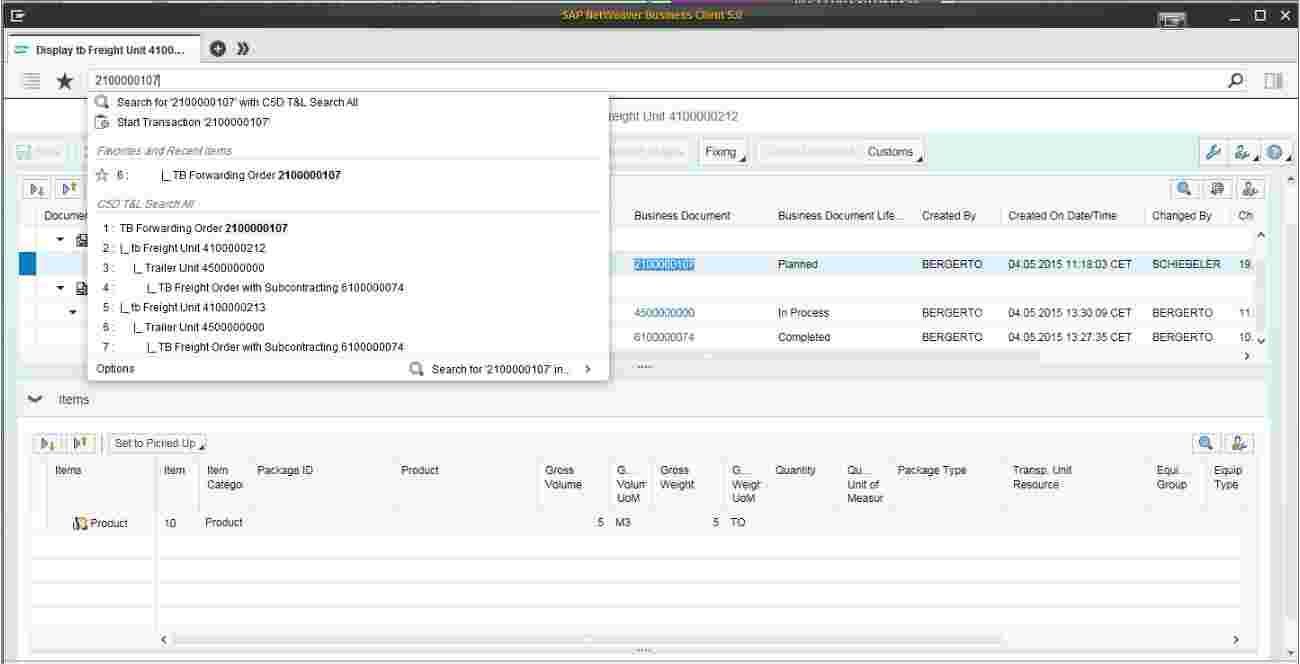This screenshot has height=664, width=1300.
Task: Toggle the side panel icon beside search
Action: (1273, 81)
